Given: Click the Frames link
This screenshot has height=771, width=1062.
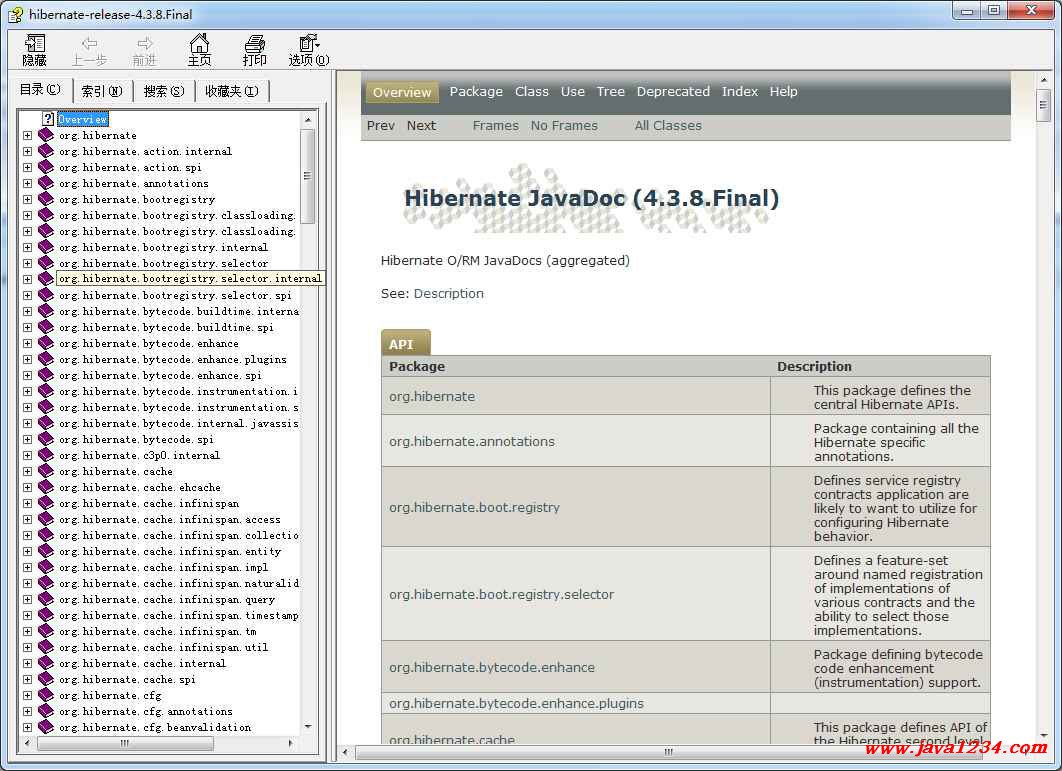Looking at the screenshot, I should pos(495,125).
